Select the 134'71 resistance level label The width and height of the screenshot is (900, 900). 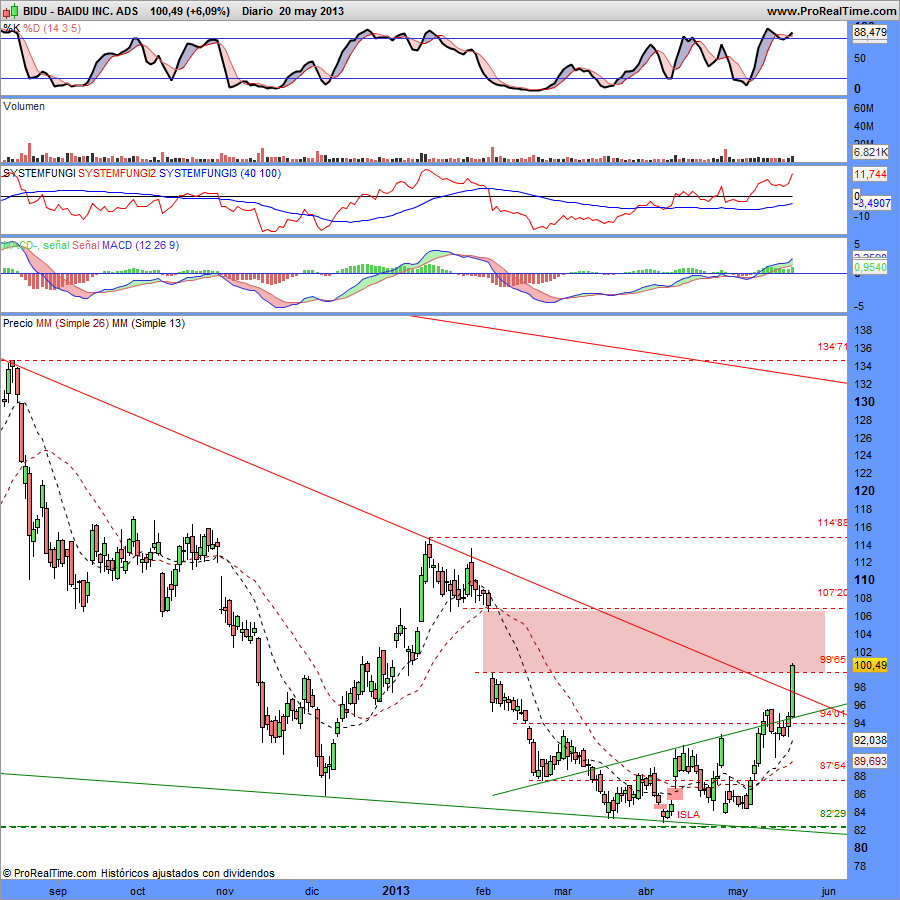click(832, 347)
